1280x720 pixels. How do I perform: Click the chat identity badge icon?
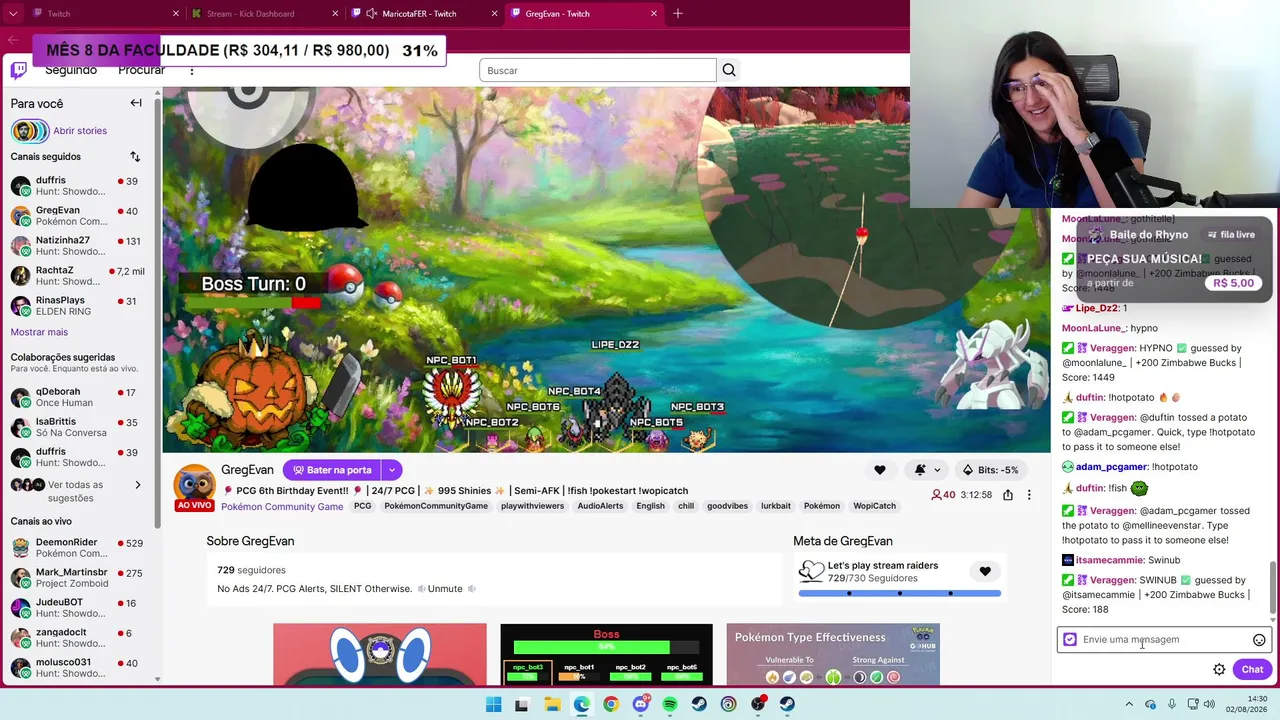point(1070,640)
